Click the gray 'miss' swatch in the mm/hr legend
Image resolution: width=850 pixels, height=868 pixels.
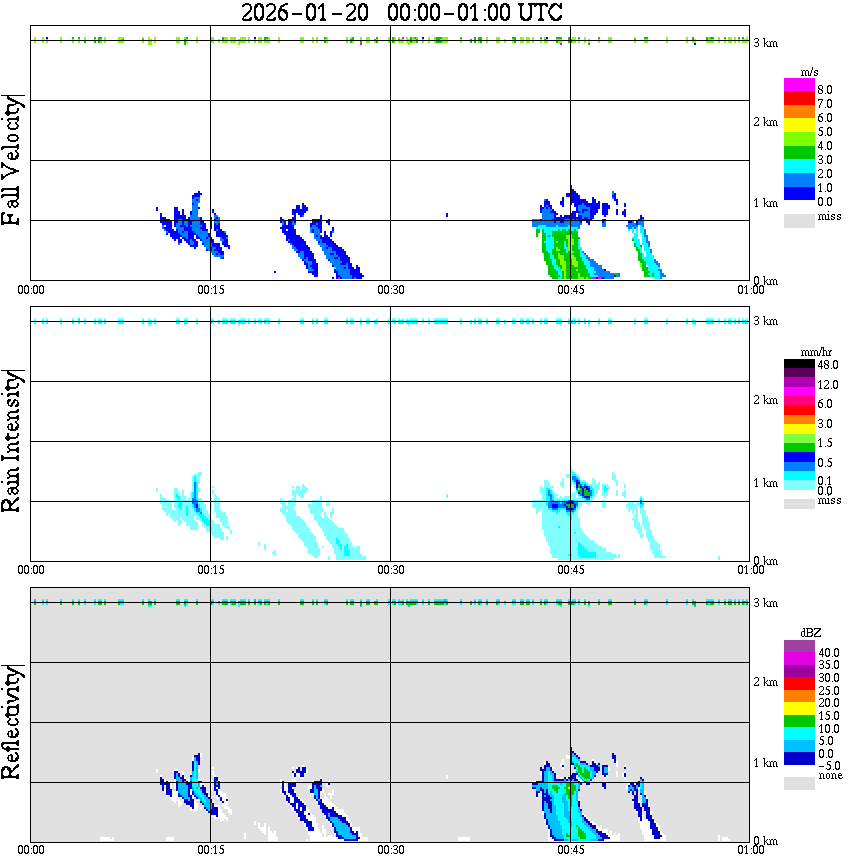click(x=799, y=504)
